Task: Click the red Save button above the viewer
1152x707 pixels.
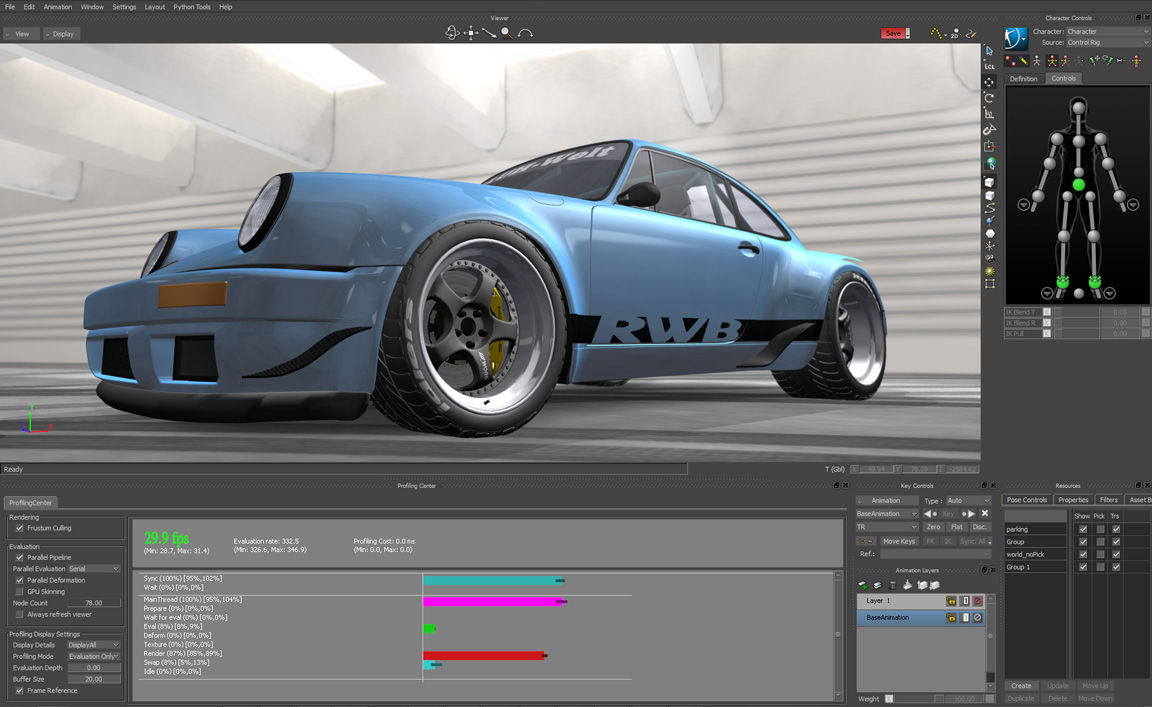Action: (x=893, y=32)
